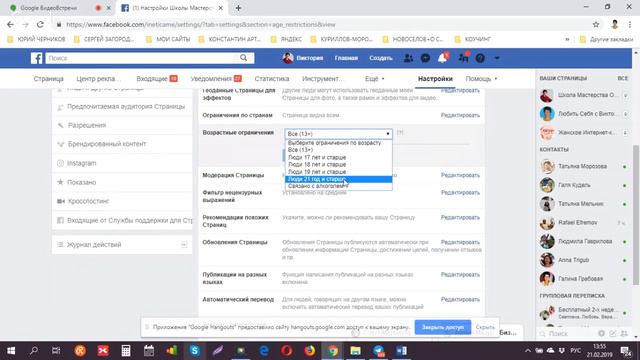Edit 'Обновления Страницы' setting

[x=460, y=242]
